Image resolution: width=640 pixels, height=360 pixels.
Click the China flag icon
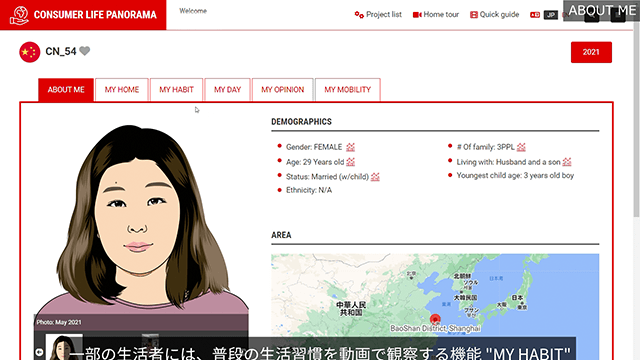tap(29, 52)
